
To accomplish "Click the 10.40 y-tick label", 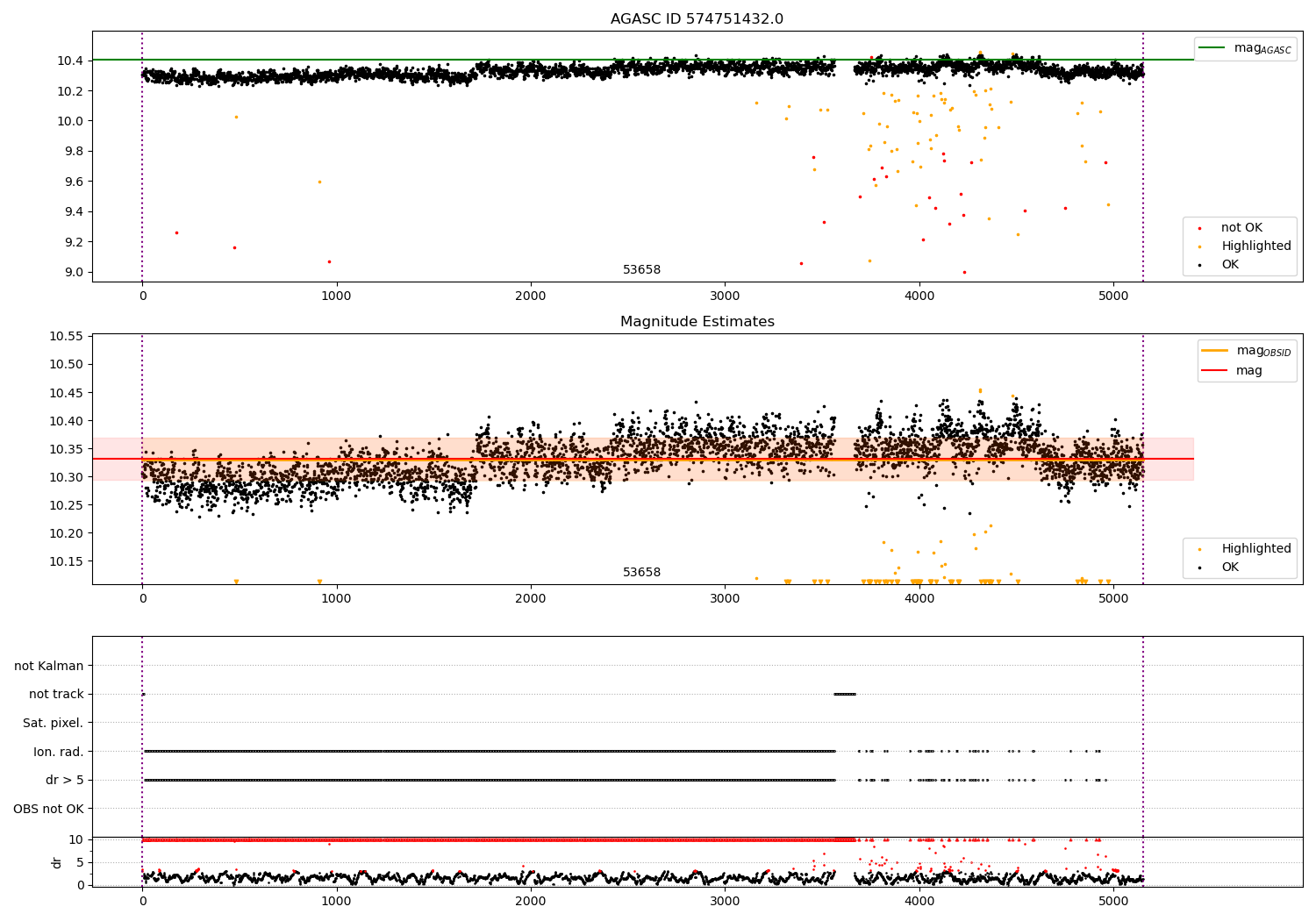I will click(x=67, y=421).
